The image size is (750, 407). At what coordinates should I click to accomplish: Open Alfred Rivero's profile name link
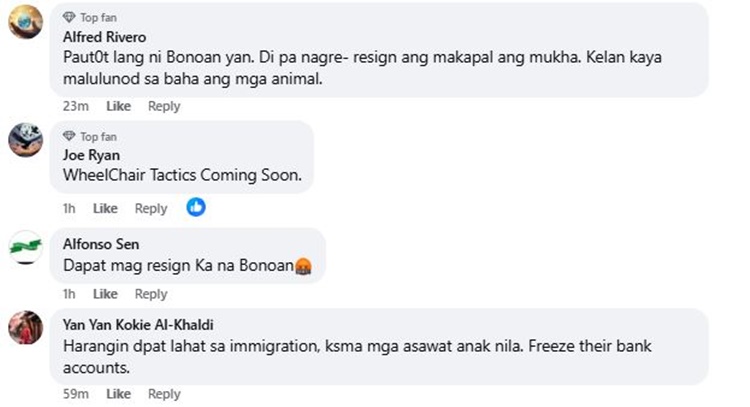[x=104, y=37]
